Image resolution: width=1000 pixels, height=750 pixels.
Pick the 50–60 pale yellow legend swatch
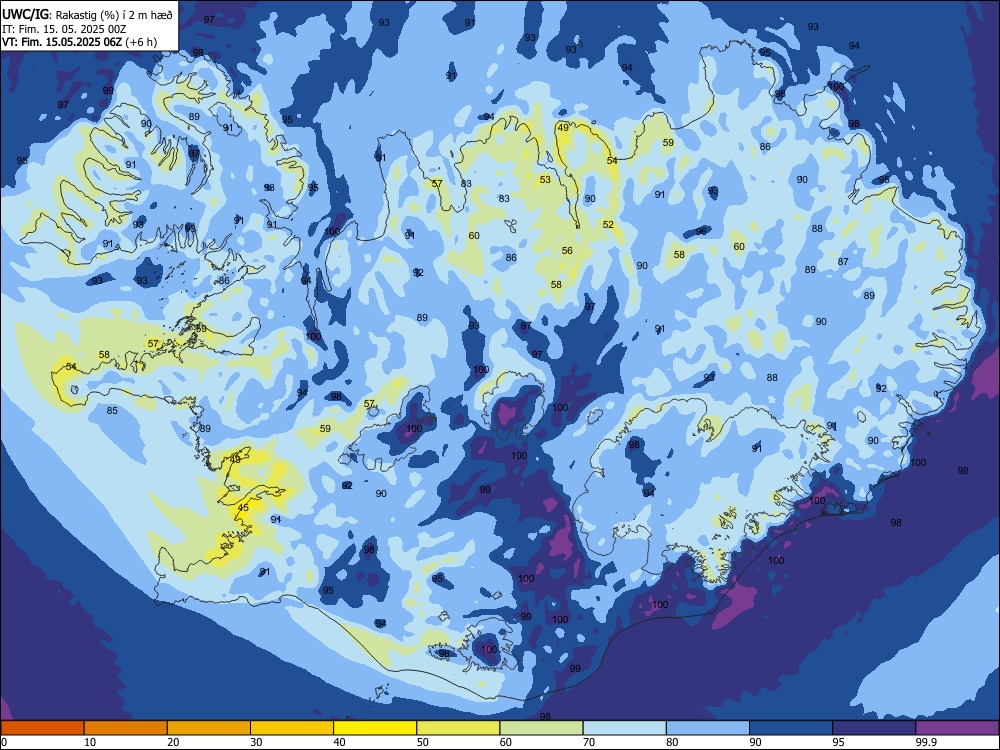tap(458, 728)
